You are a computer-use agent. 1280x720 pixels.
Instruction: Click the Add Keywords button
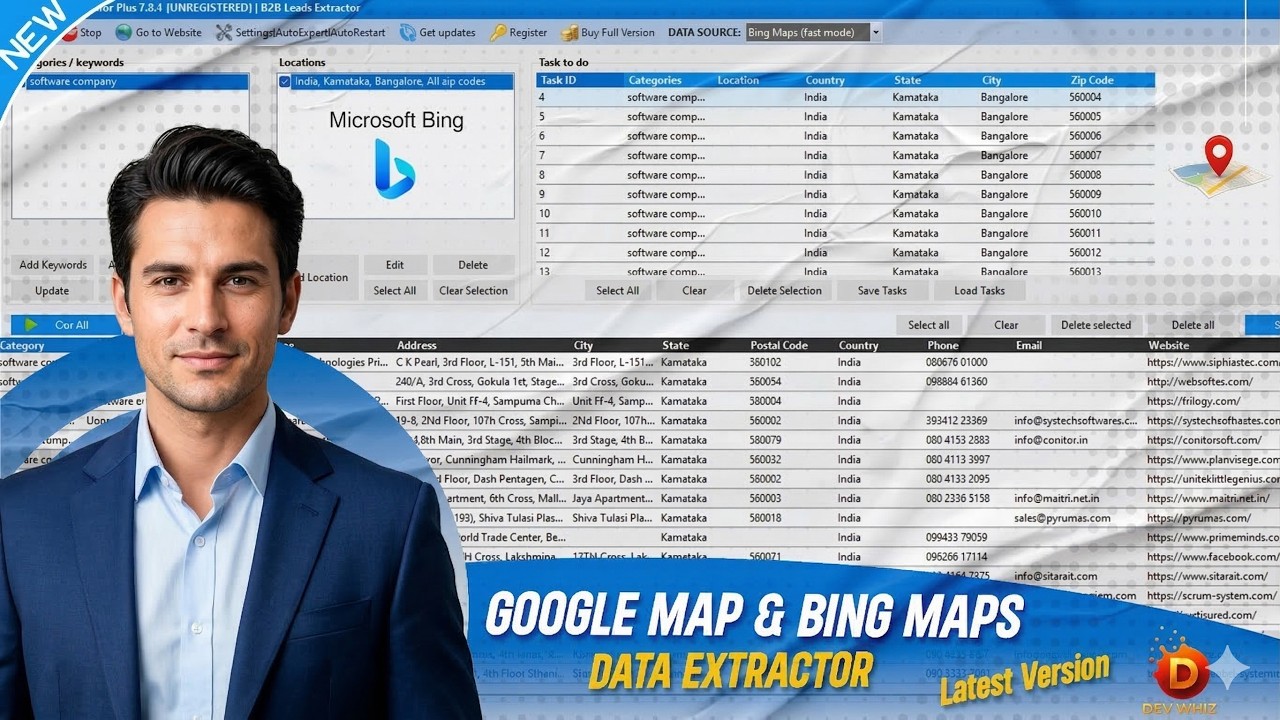(53, 265)
